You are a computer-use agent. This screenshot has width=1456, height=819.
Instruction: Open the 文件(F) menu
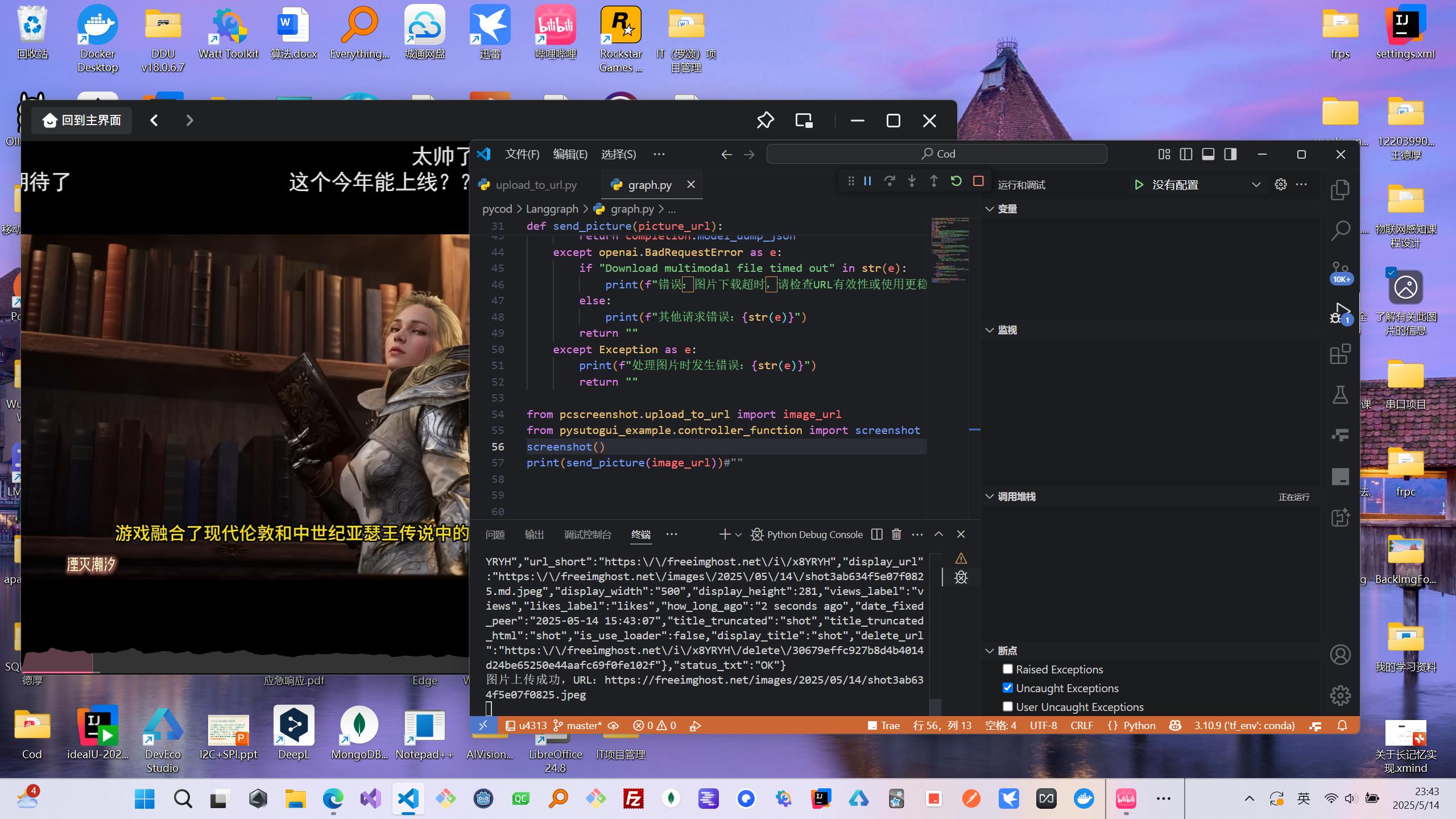tap(522, 154)
